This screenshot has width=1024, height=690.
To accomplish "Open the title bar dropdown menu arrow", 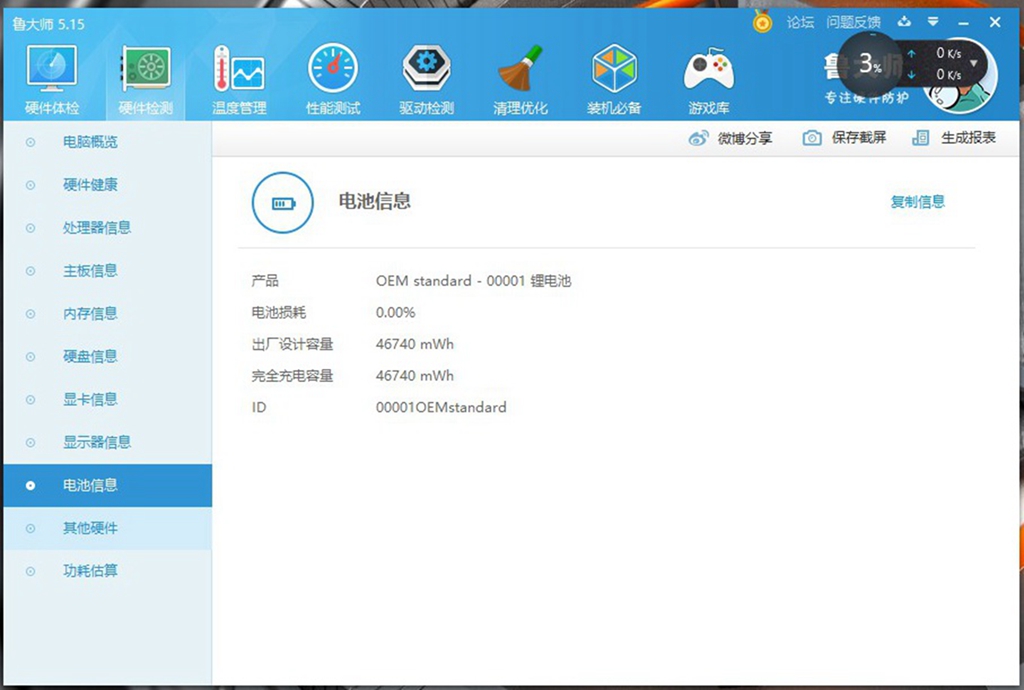I will coord(933,22).
